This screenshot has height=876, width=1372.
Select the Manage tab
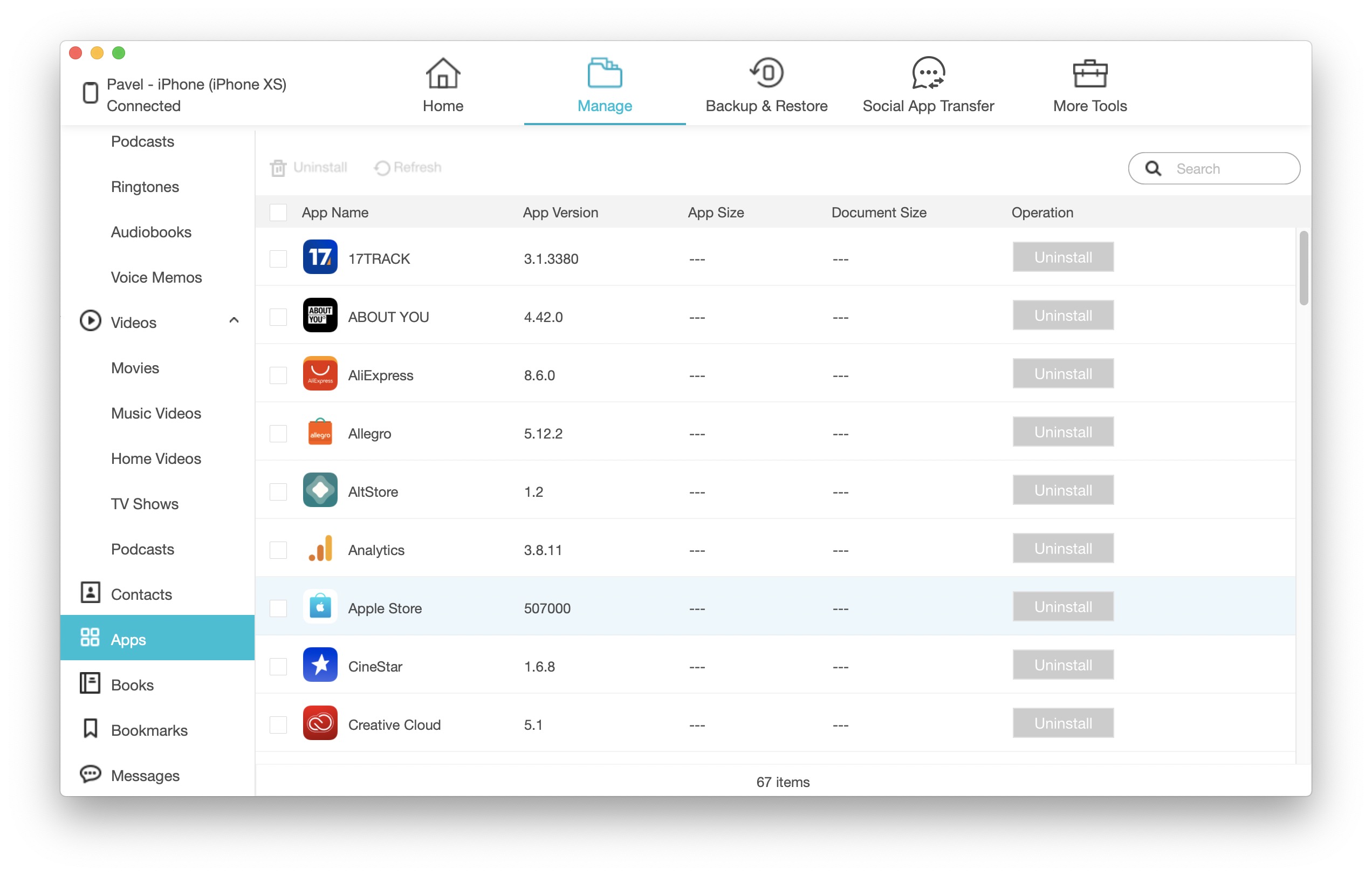click(x=605, y=85)
